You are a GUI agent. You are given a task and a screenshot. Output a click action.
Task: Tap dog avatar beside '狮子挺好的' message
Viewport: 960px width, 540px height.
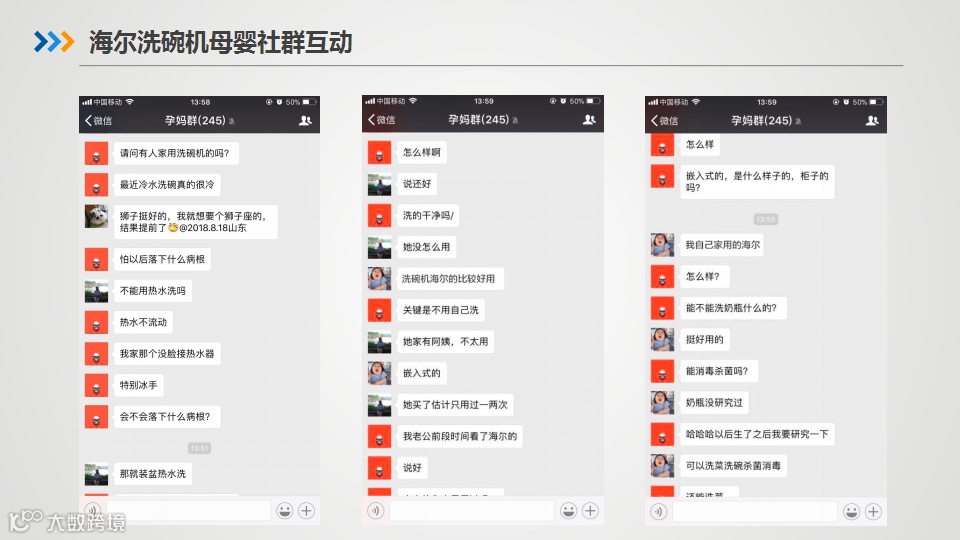coord(96,216)
